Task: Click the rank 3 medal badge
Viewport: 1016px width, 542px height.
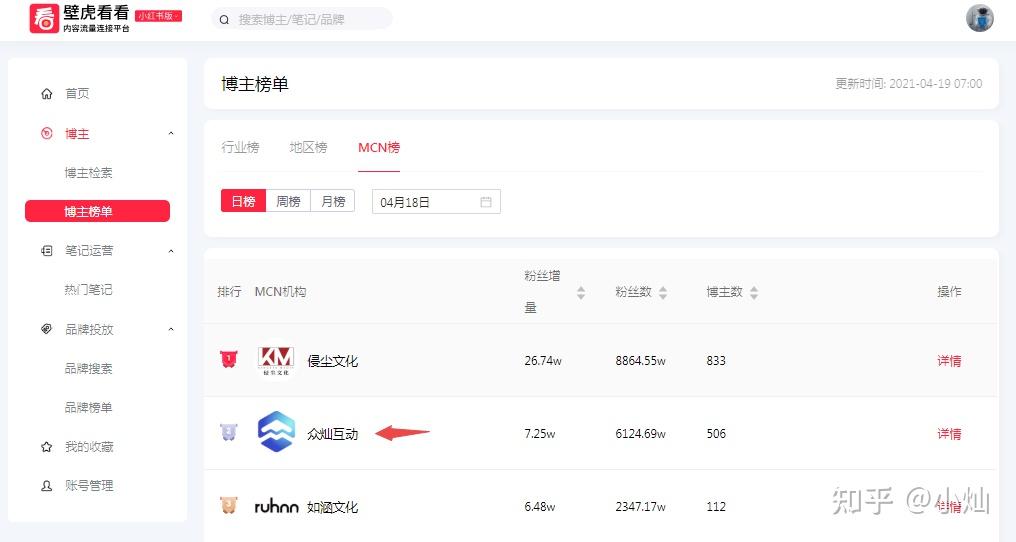Action: [x=229, y=505]
